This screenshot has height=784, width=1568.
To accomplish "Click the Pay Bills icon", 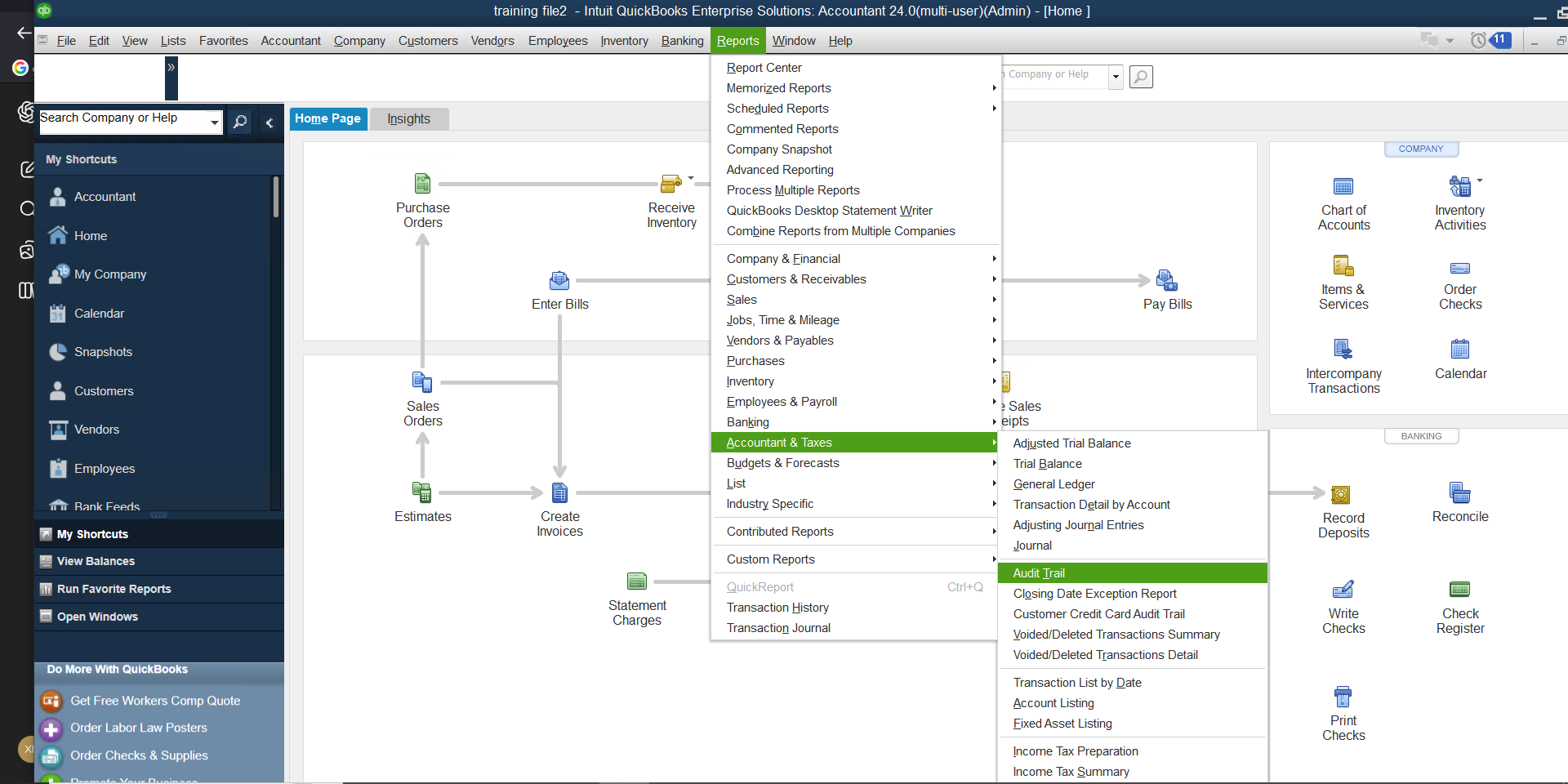I will pyautogui.click(x=1167, y=281).
